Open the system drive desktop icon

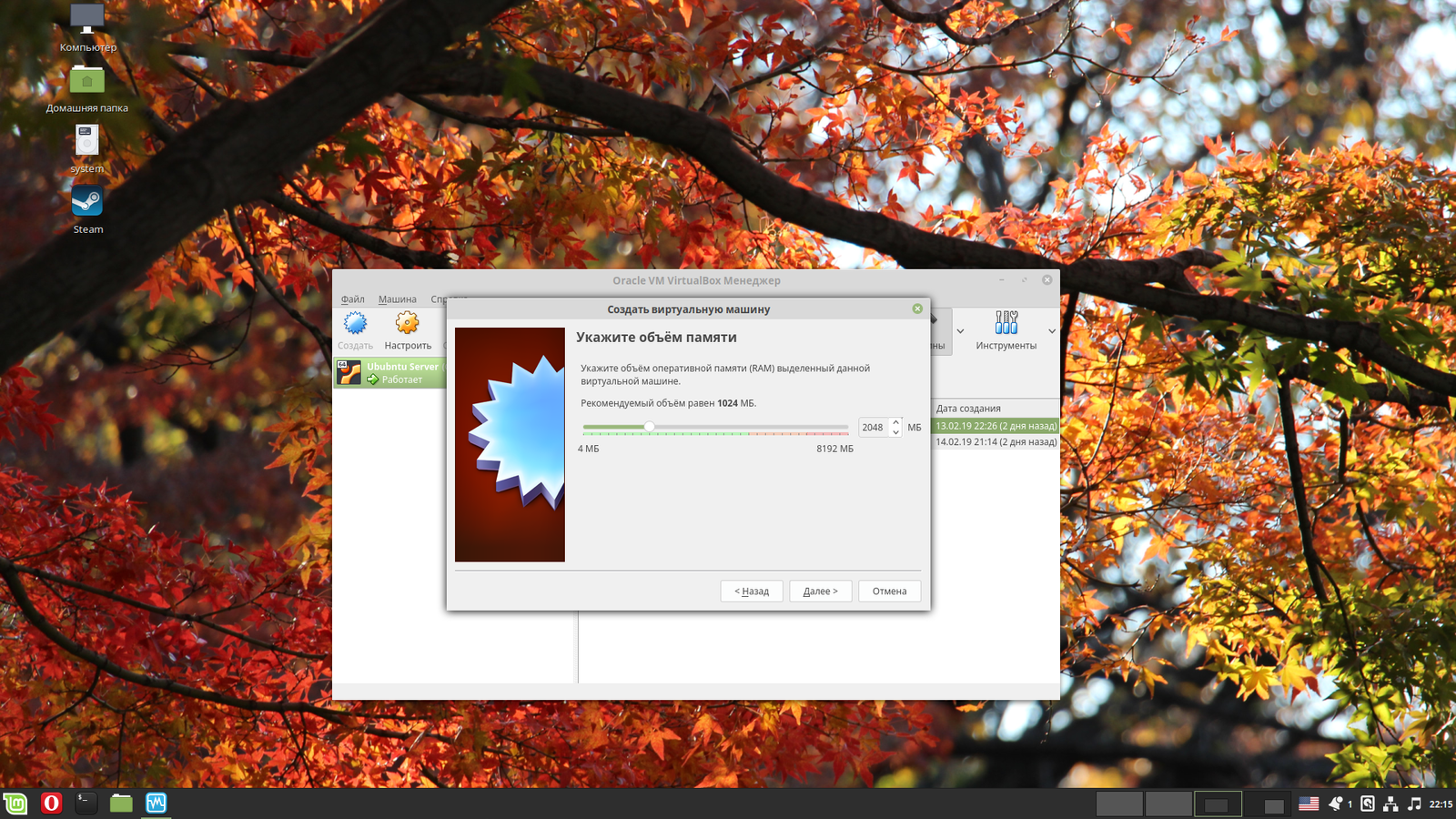coord(87,140)
